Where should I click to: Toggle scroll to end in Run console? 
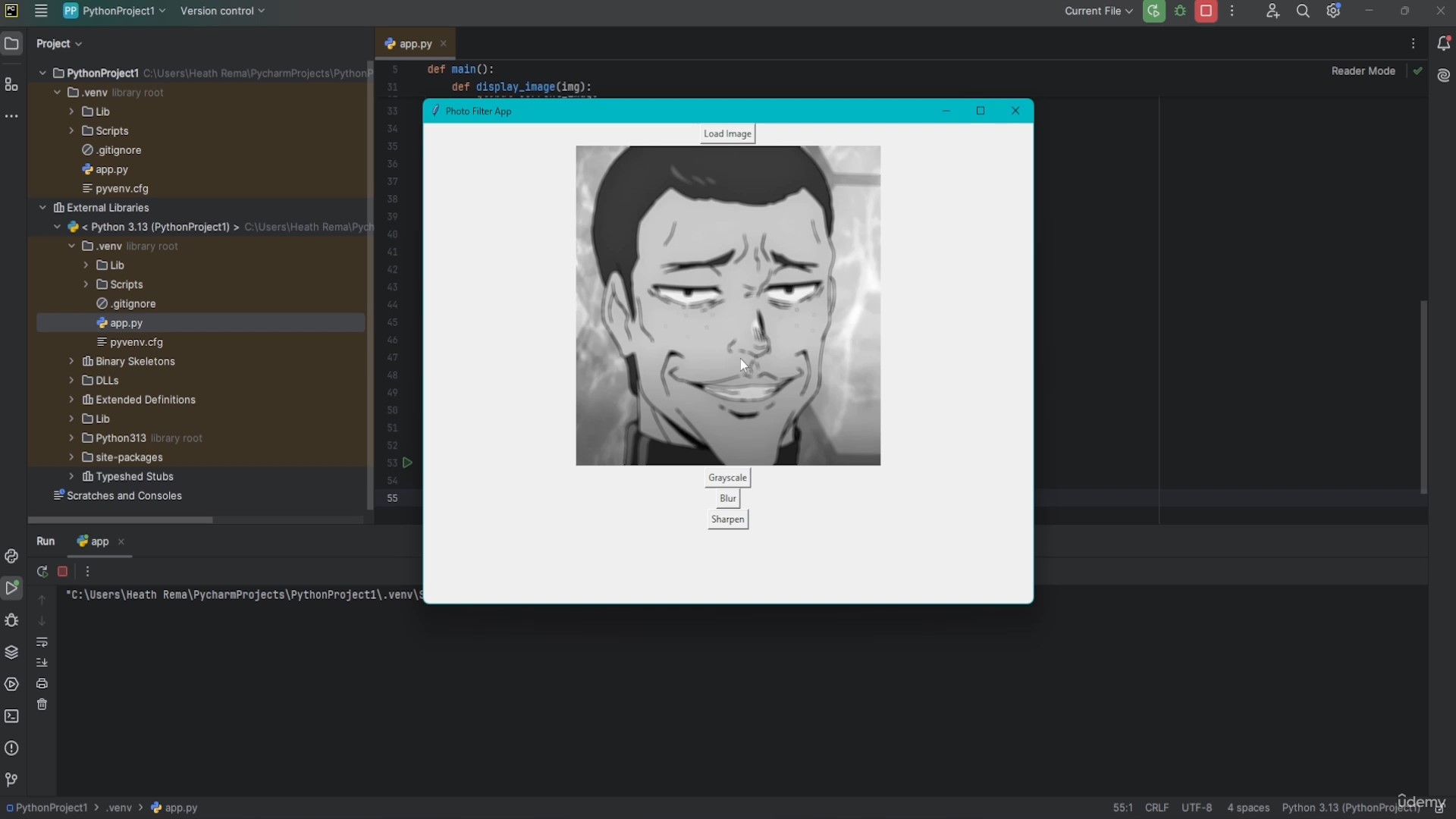42,662
